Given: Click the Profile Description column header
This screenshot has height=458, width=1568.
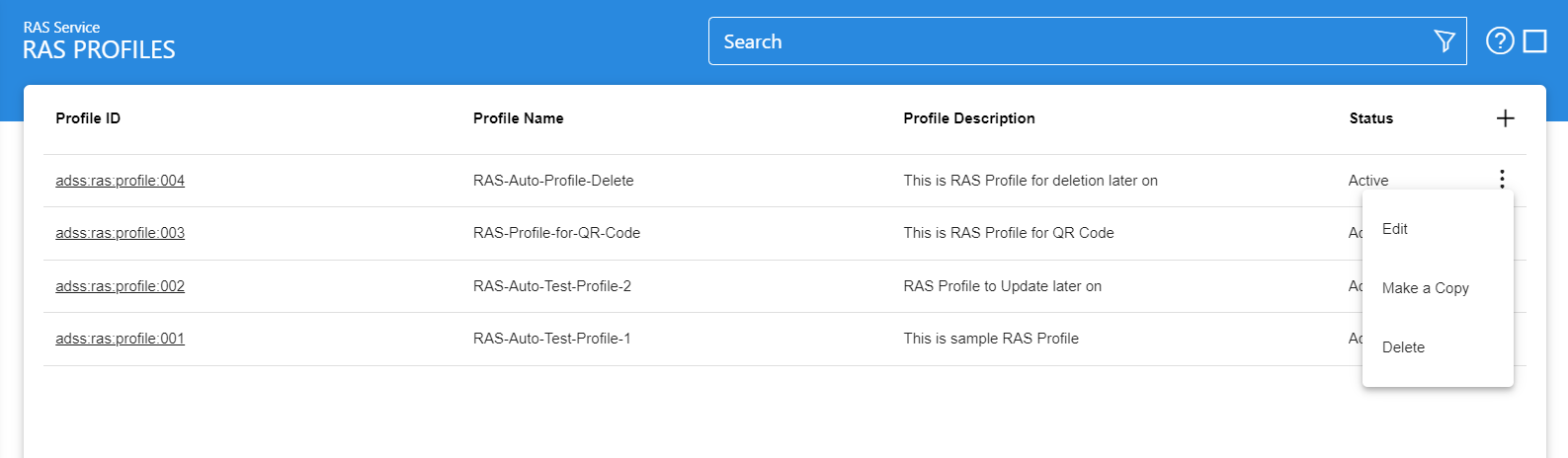Looking at the screenshot, I should (x=968, y=118).
